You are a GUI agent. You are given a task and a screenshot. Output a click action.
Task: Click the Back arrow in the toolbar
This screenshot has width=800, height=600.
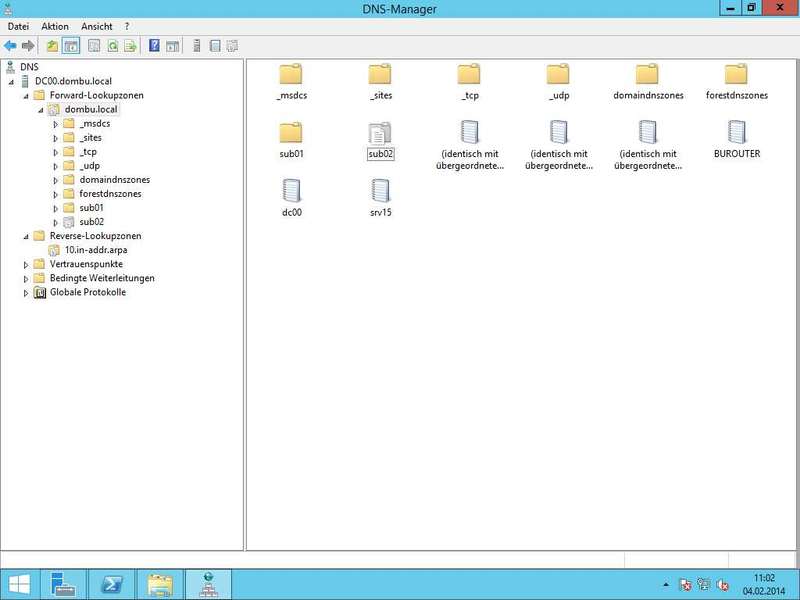(10, 46)
